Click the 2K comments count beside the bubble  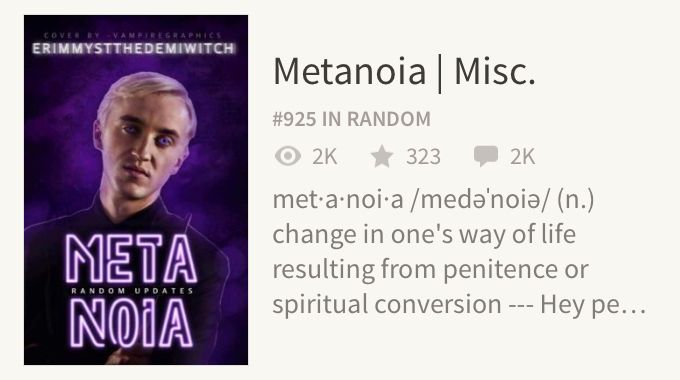[x=522, y=157]
